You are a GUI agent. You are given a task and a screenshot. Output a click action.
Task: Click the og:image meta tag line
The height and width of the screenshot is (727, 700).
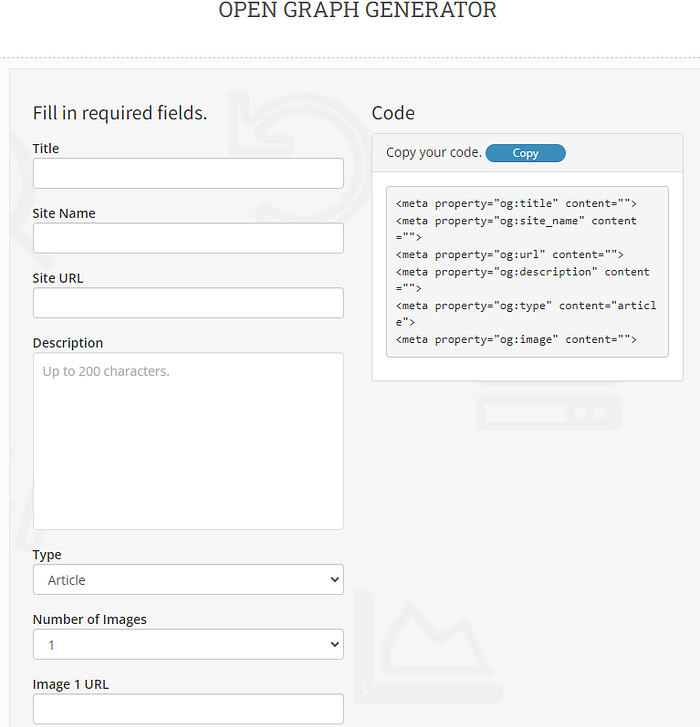click(x=516, y=339)
